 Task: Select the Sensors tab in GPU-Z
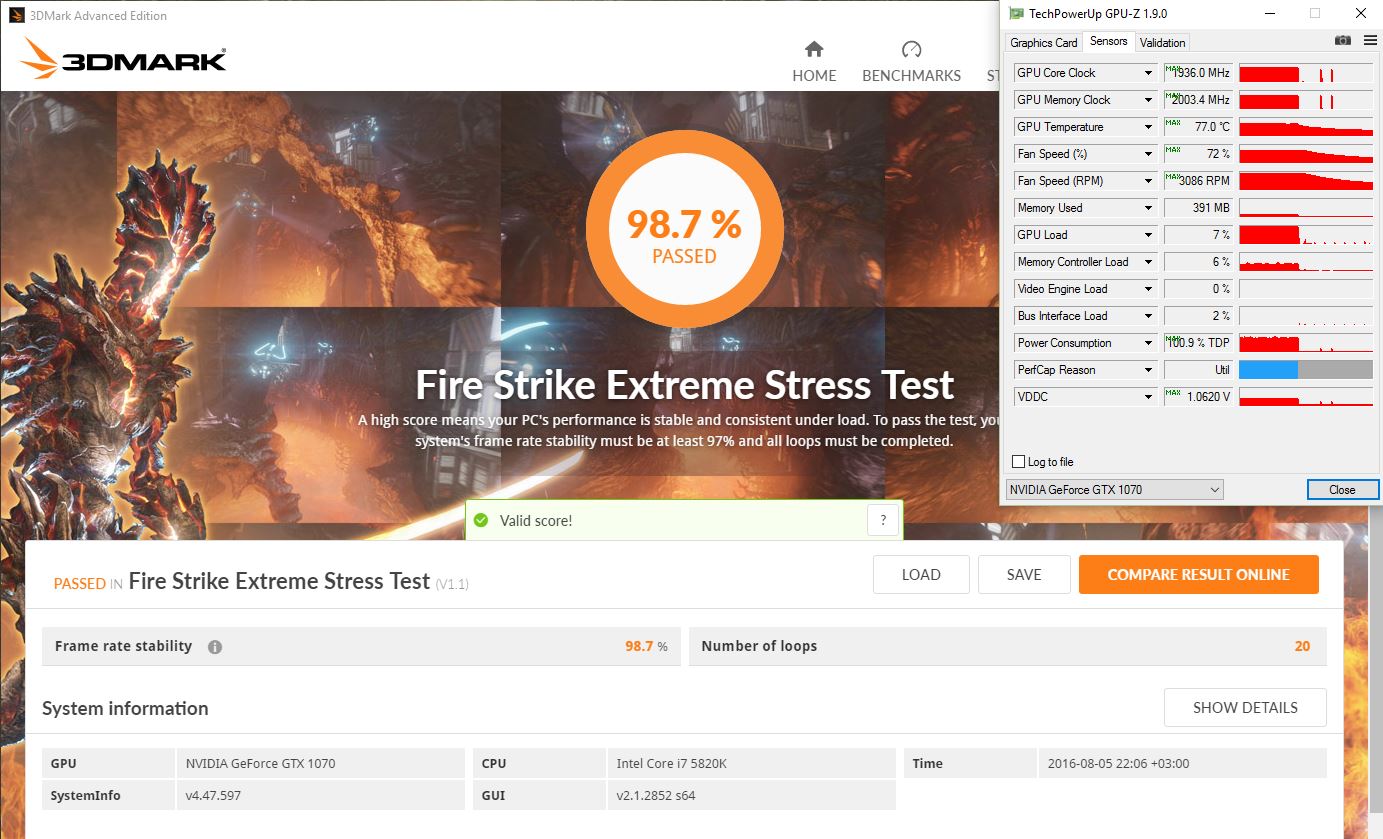tap(1108, 42)
